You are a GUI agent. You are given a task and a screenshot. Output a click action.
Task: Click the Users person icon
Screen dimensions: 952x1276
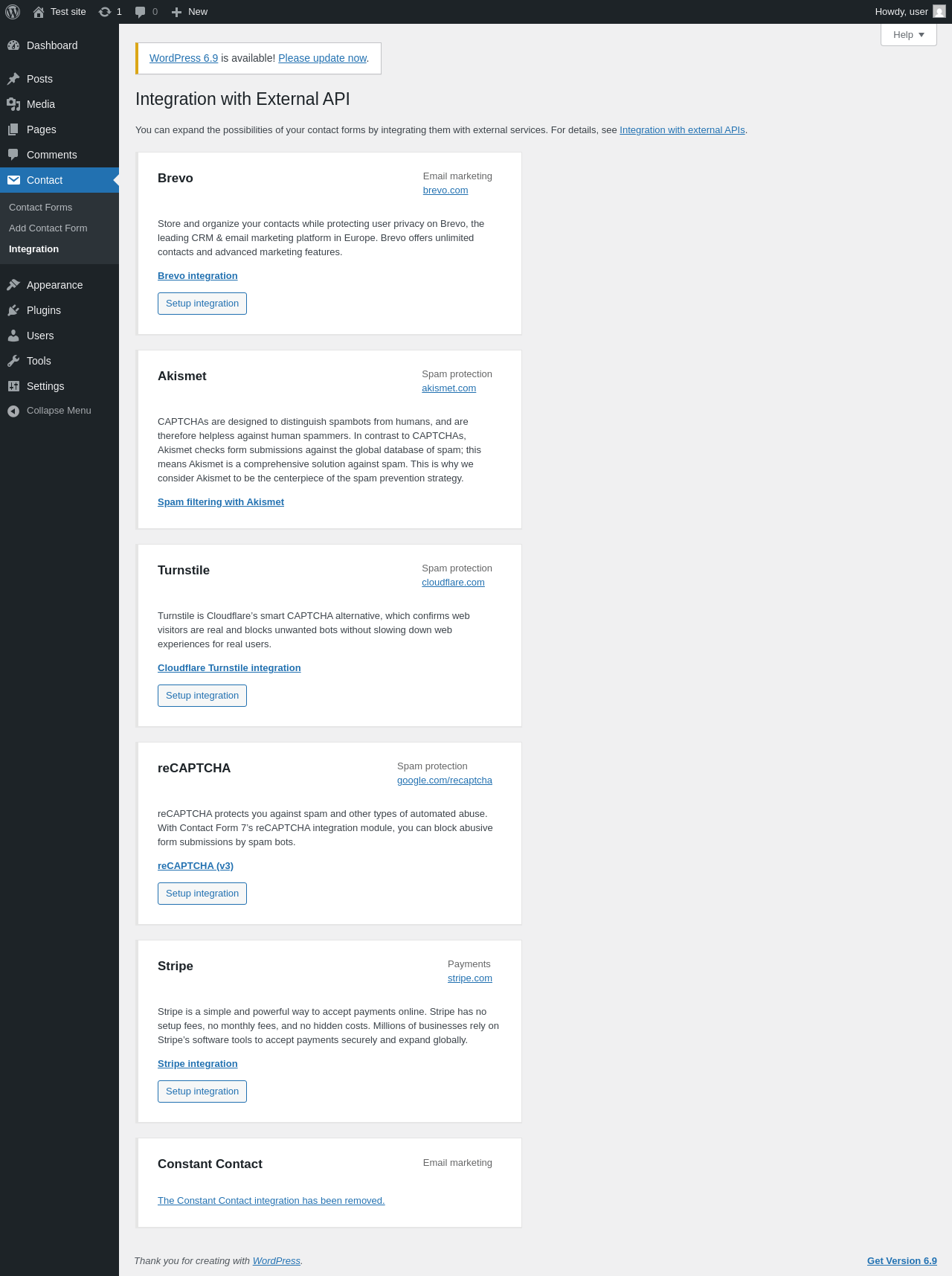pos(13,336)
